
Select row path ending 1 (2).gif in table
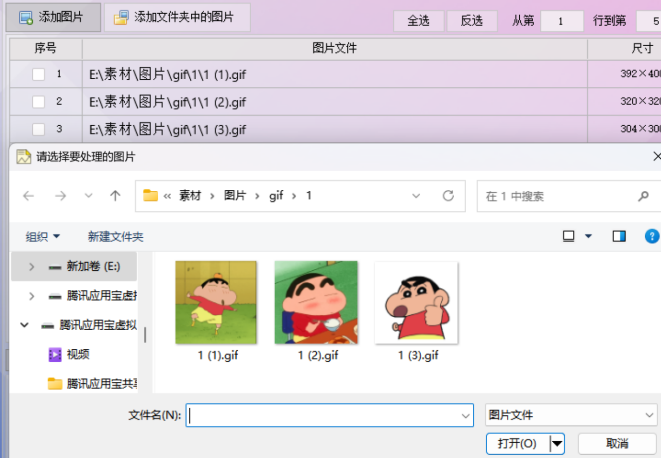[167, 102]
